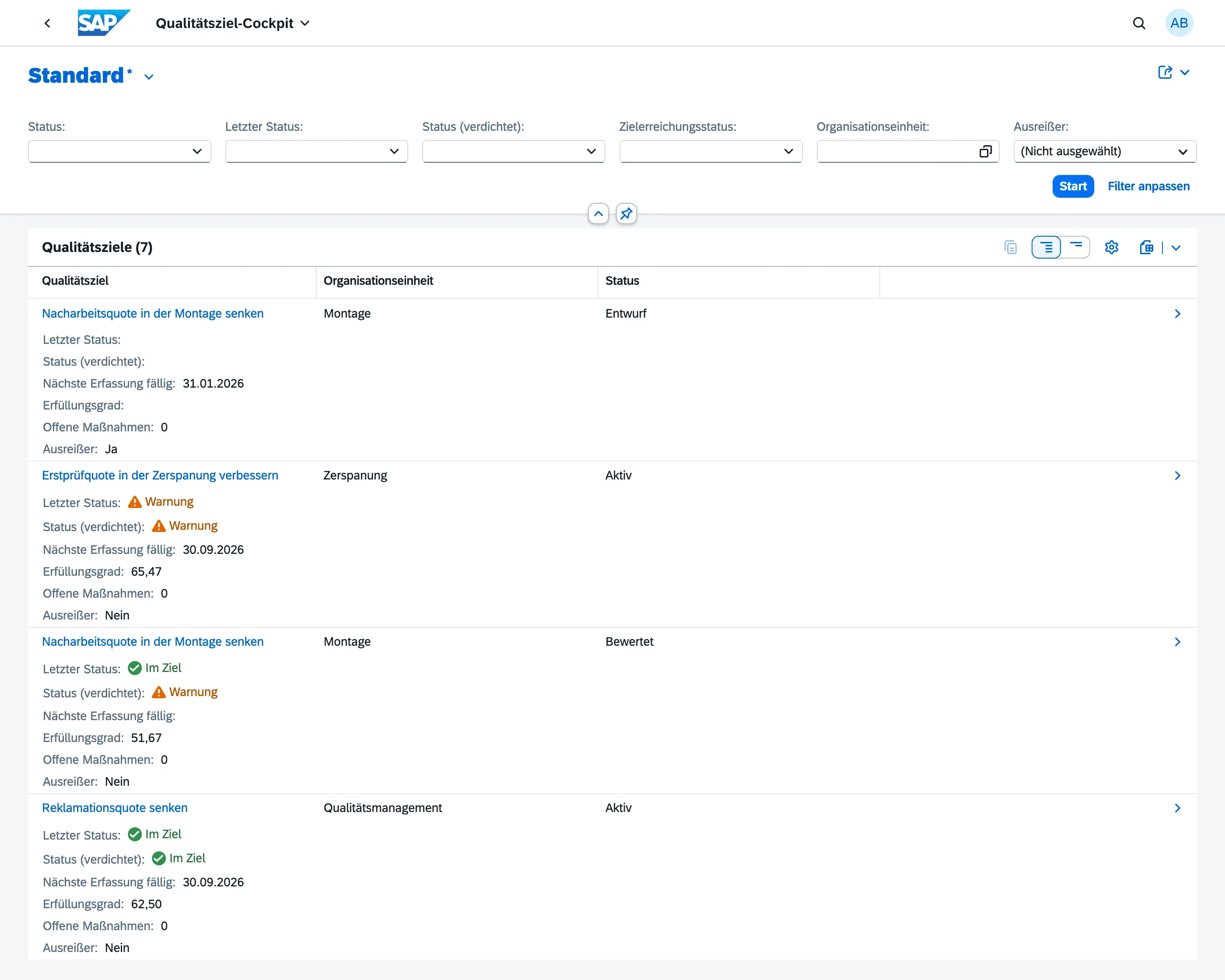Image resolution: width=1225 pixels, height=980 pixels.
Task: Click Erfüllungsgrad value 51,67
Action: click(x=147, y=738)
